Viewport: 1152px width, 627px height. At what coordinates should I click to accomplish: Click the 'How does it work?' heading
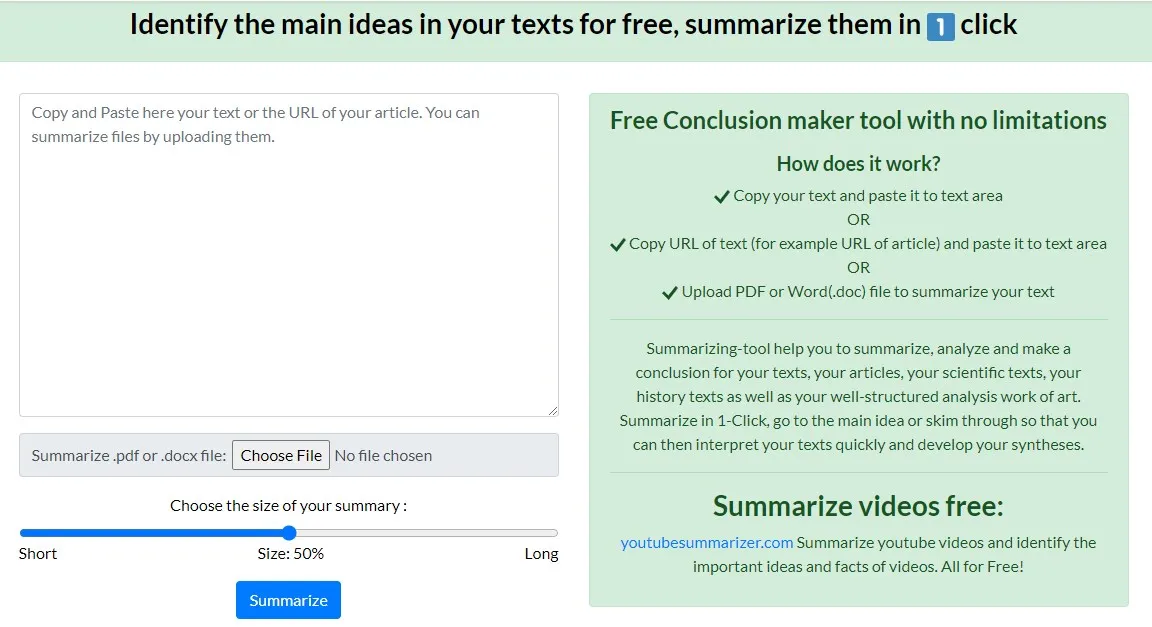[857, 163]
